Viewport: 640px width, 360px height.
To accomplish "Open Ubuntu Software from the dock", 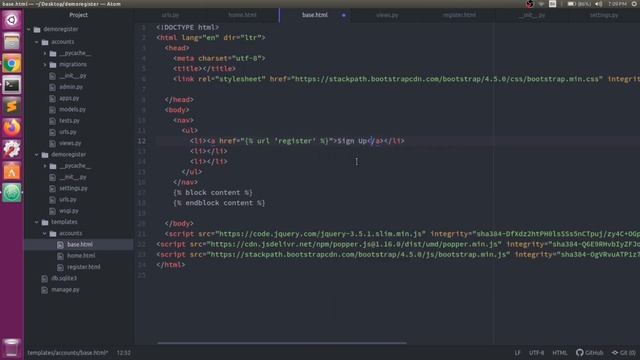I will point(11,171).
